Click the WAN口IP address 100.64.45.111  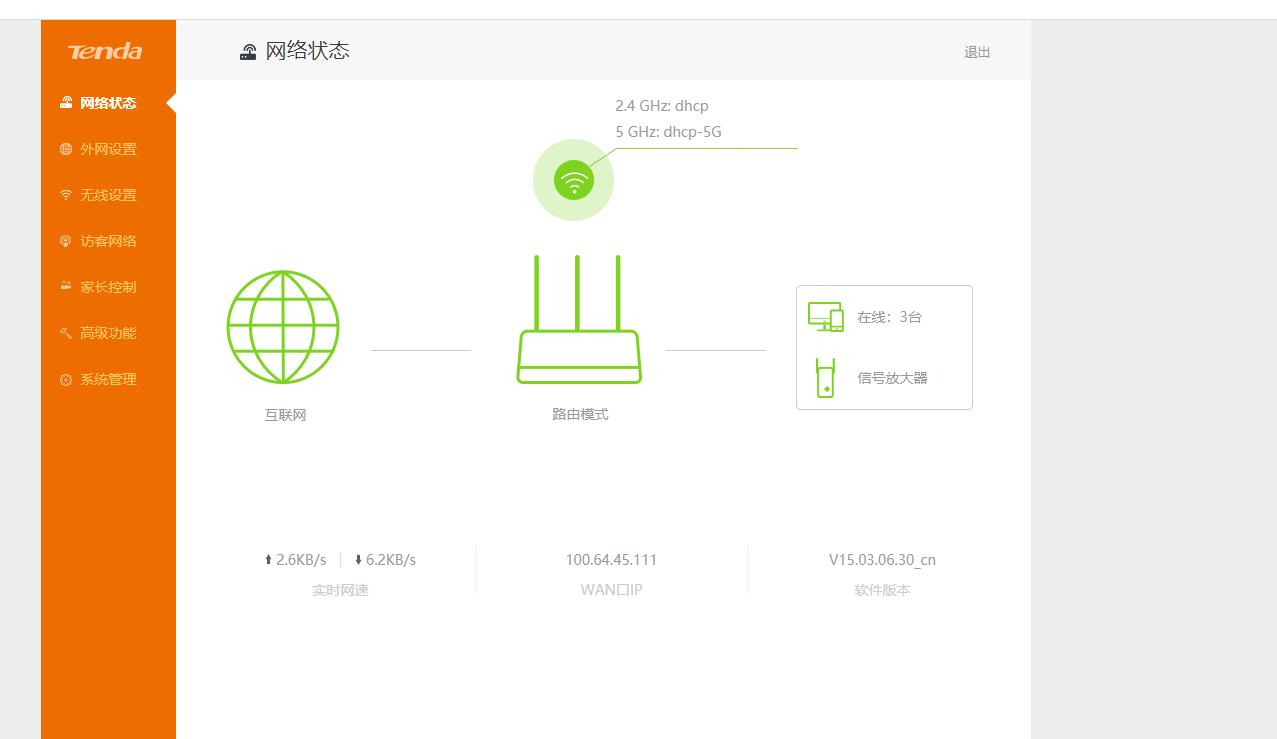pyautogui.click(x=610, y=559)
